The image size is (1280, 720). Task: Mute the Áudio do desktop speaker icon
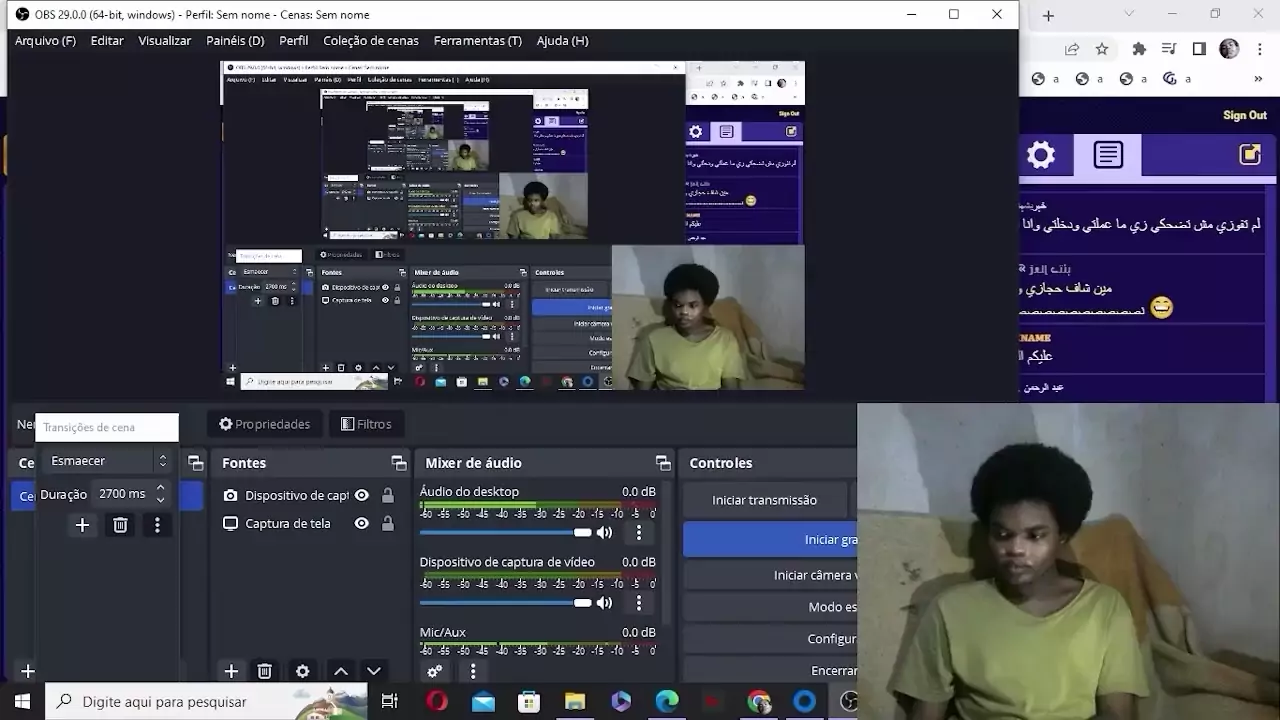click(x=604, y=533)
